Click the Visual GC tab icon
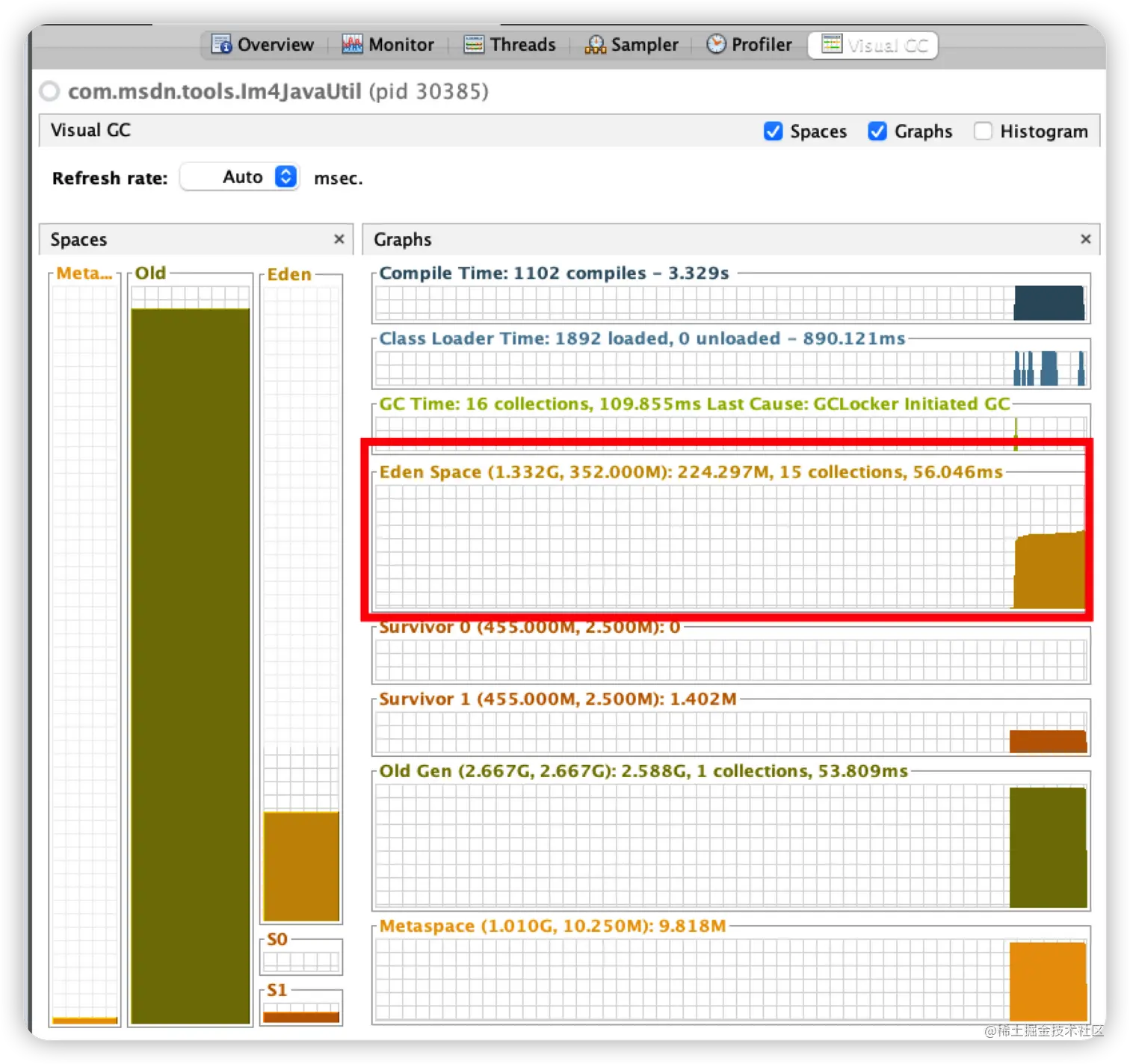Viewport: 1130px width, 1064px height. point(832,44)
